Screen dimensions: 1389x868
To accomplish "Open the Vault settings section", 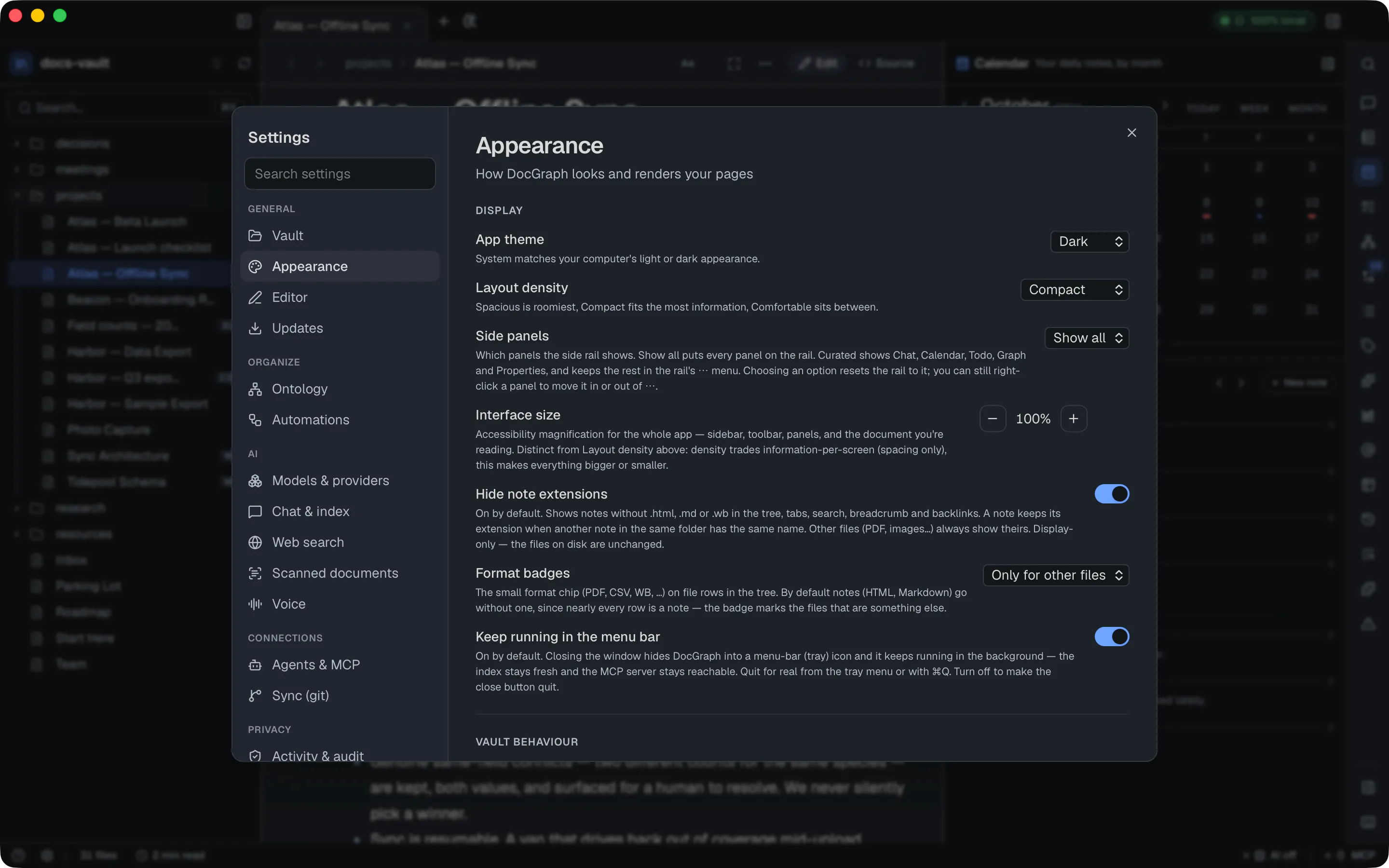I will 340,235.
